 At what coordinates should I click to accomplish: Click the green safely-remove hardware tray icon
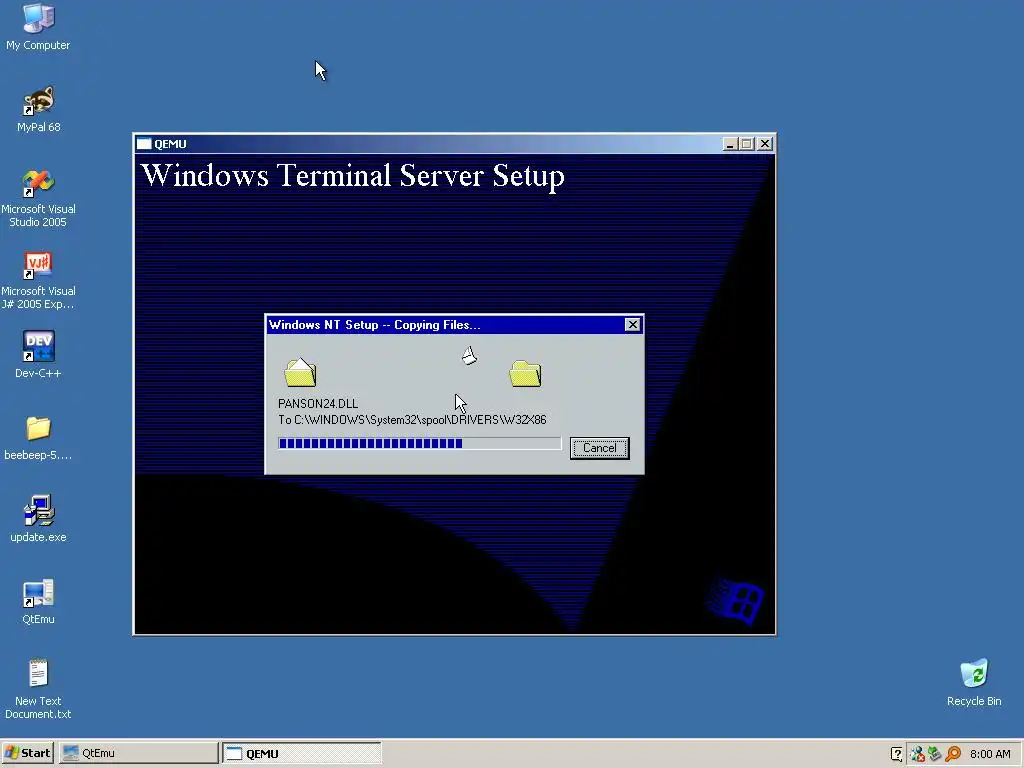pyautogui.click(x=935, y=754)
